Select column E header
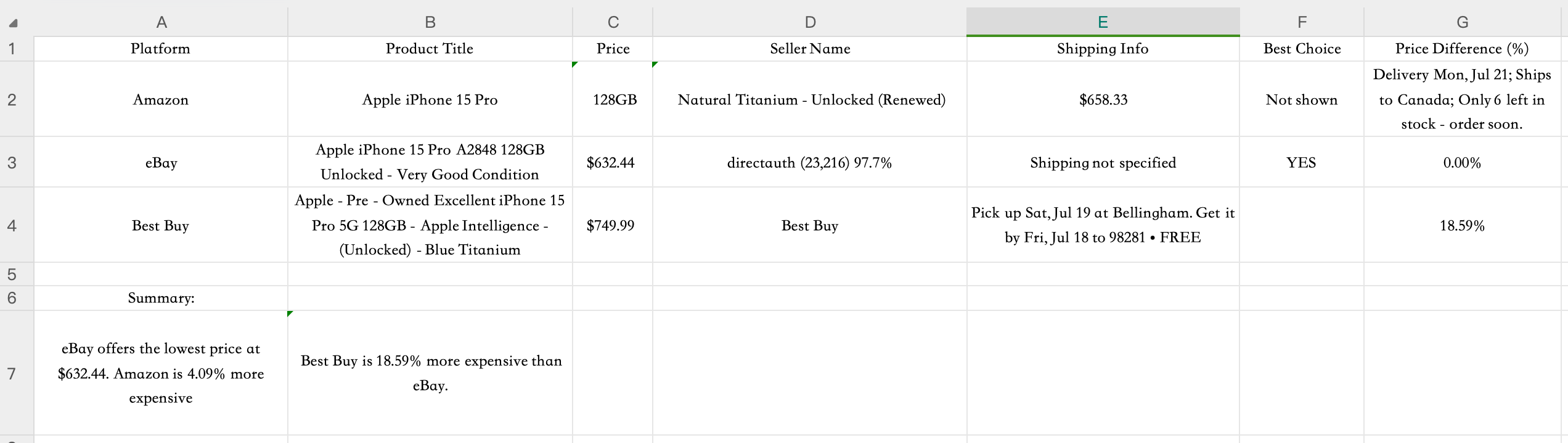The height and width of the screenshot is (443, 1568). pos(1103,22)
